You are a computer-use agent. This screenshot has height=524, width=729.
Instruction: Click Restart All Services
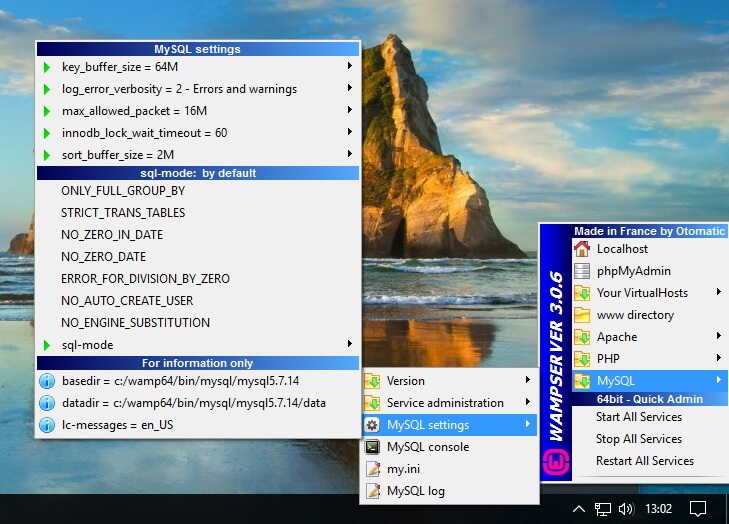645,461
